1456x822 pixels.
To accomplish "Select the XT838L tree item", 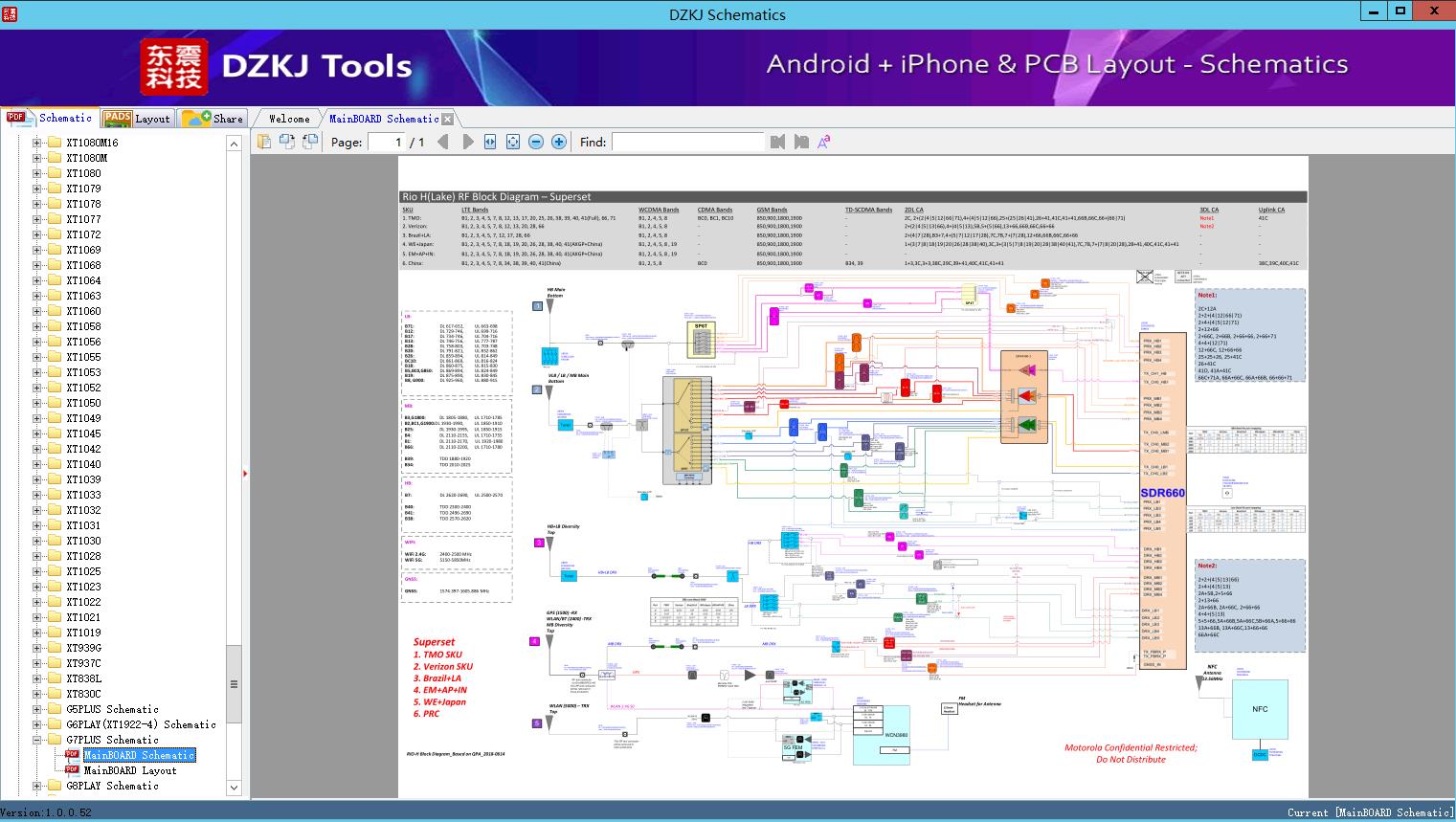I will 83,678.
